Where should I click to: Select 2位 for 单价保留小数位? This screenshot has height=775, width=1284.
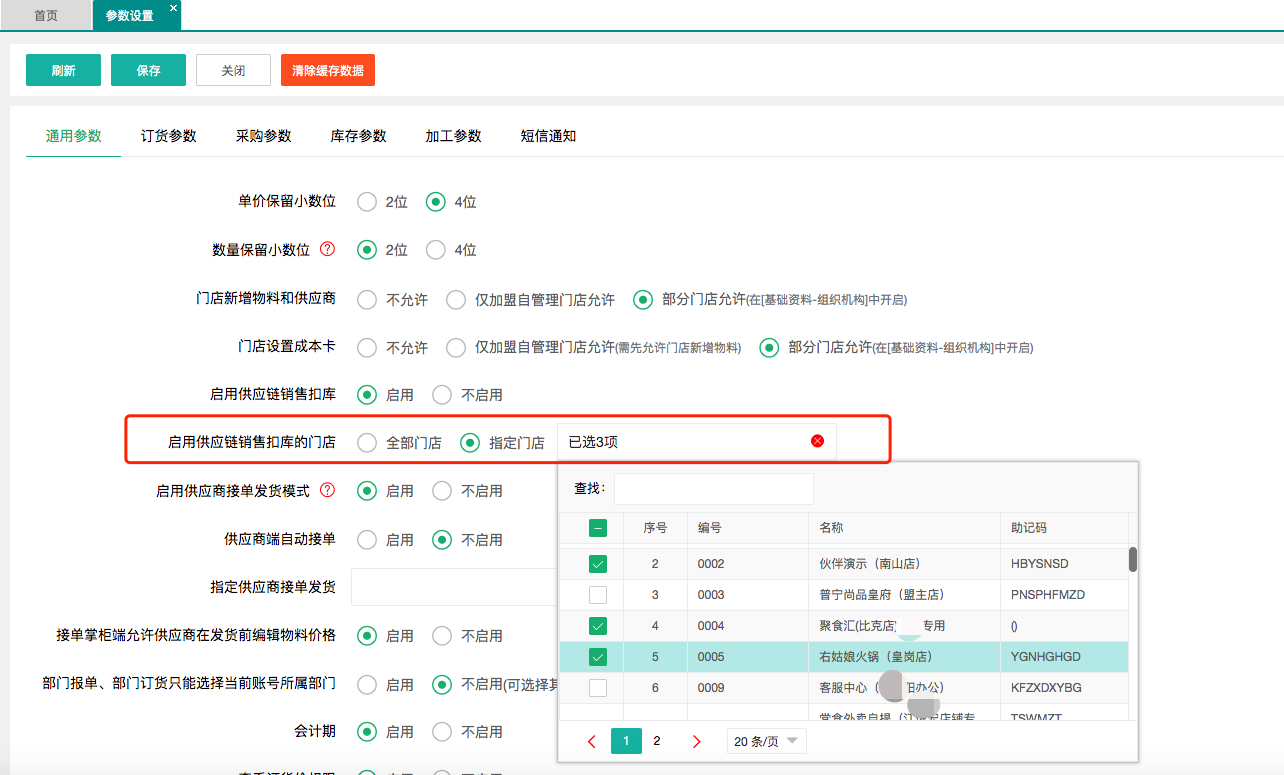367,201
